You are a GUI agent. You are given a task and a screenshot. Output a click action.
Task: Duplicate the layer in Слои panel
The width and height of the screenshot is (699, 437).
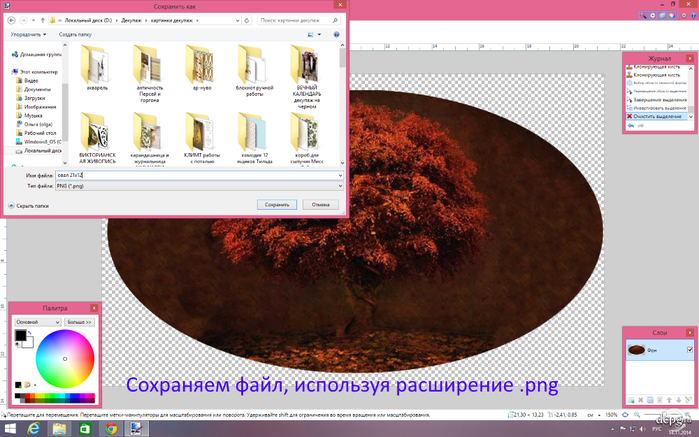pyautogui.click(x=650, y=400)
